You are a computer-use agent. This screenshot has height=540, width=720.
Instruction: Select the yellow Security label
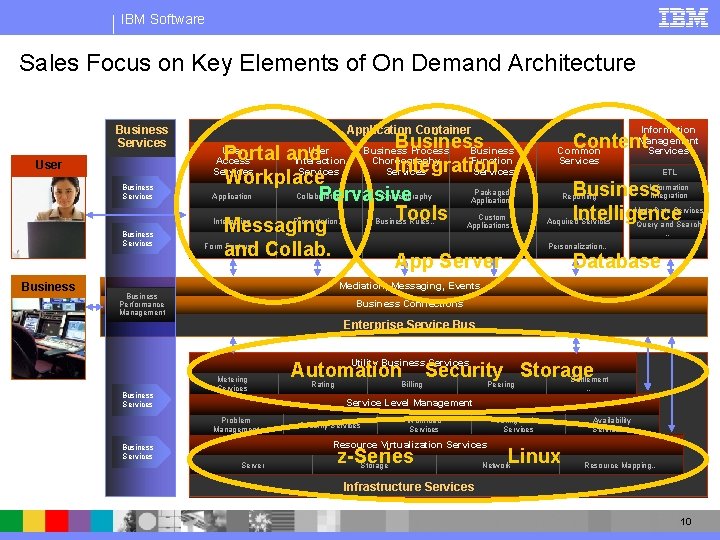(x=464, y=370)
